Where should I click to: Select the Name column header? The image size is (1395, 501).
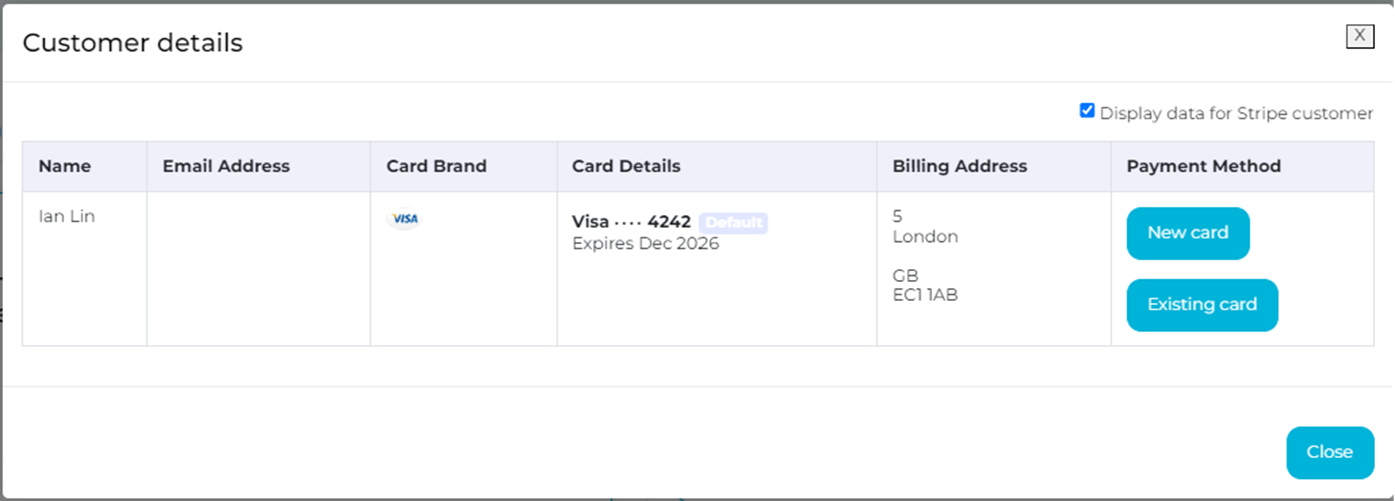click(65, 166)
